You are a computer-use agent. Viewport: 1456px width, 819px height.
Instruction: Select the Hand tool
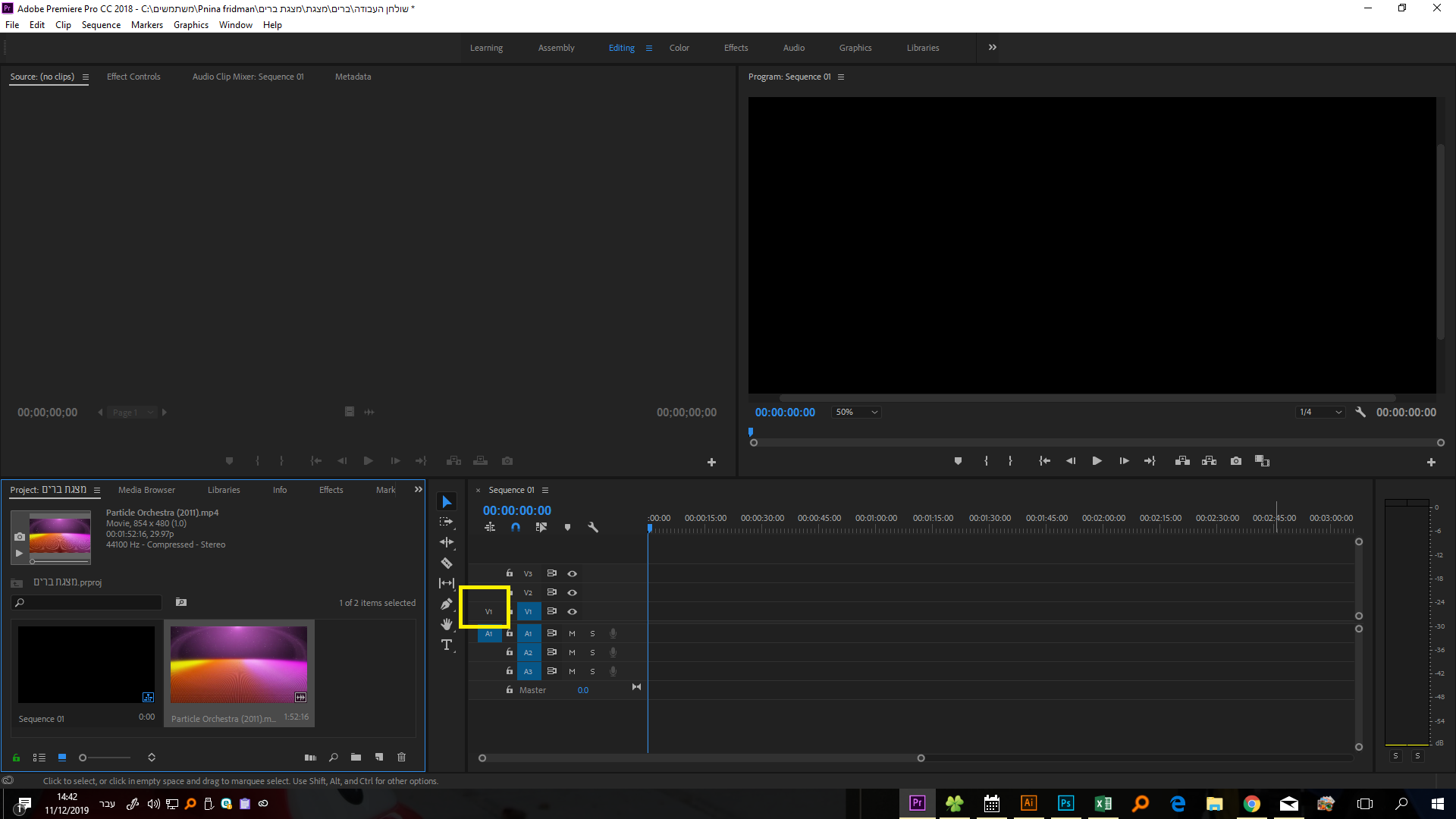tap(447, 624)
